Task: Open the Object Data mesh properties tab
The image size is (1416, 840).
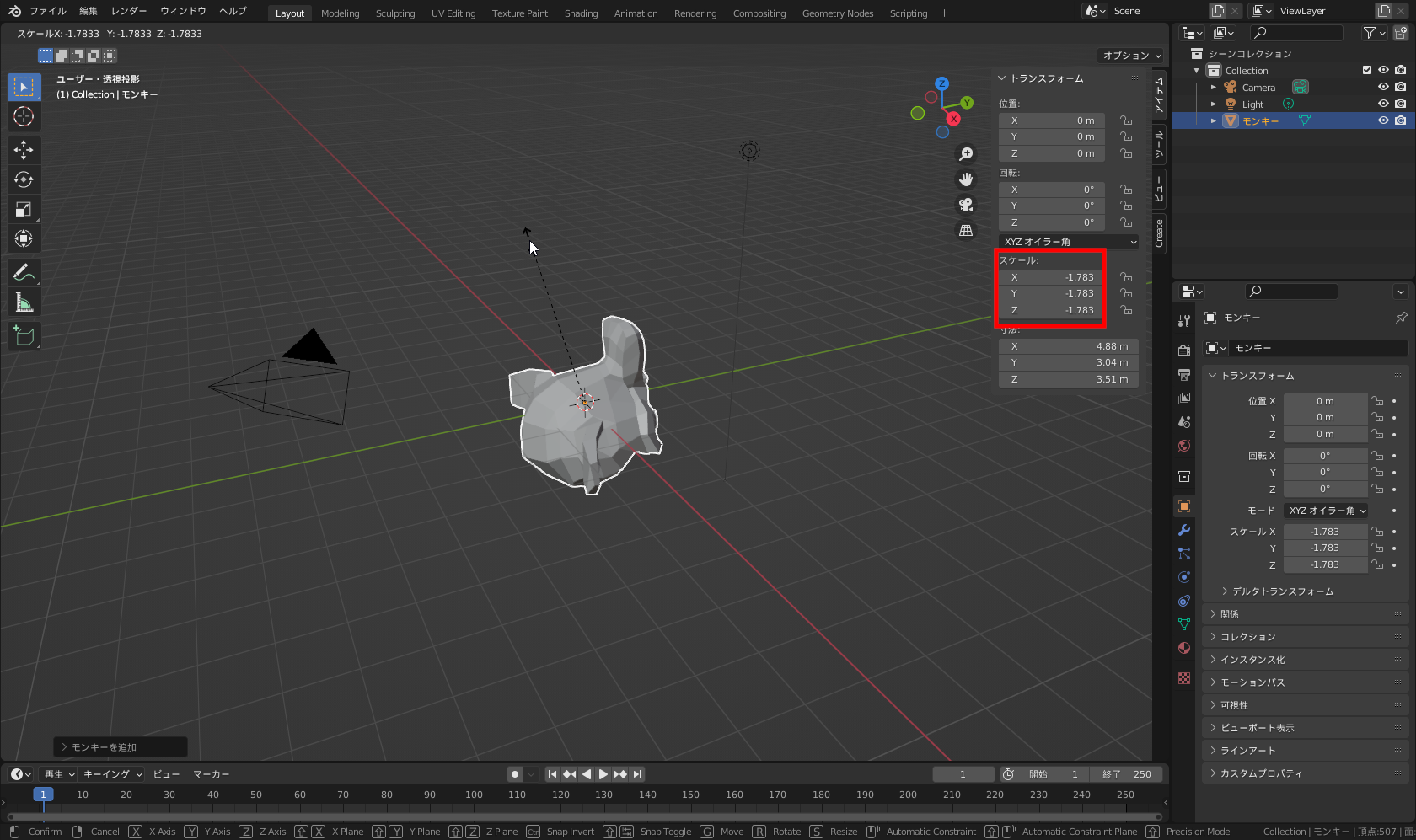Action: point(1184,624)
